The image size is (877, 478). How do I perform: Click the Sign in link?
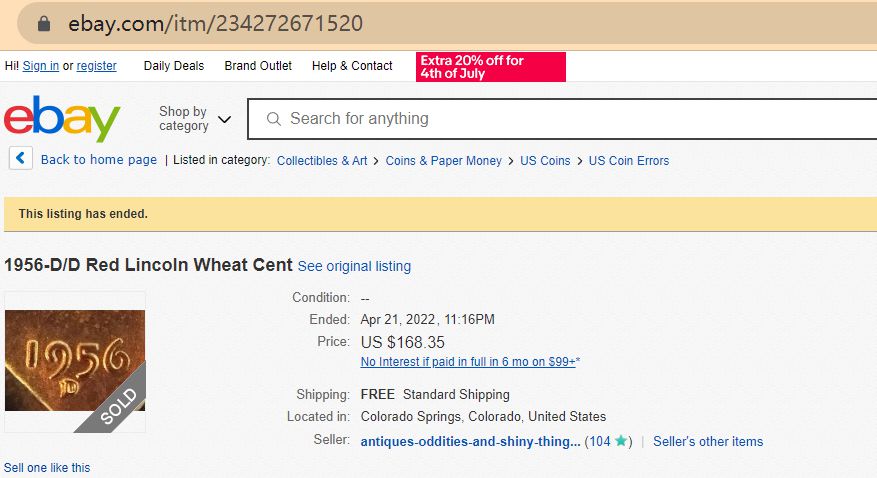41,66
